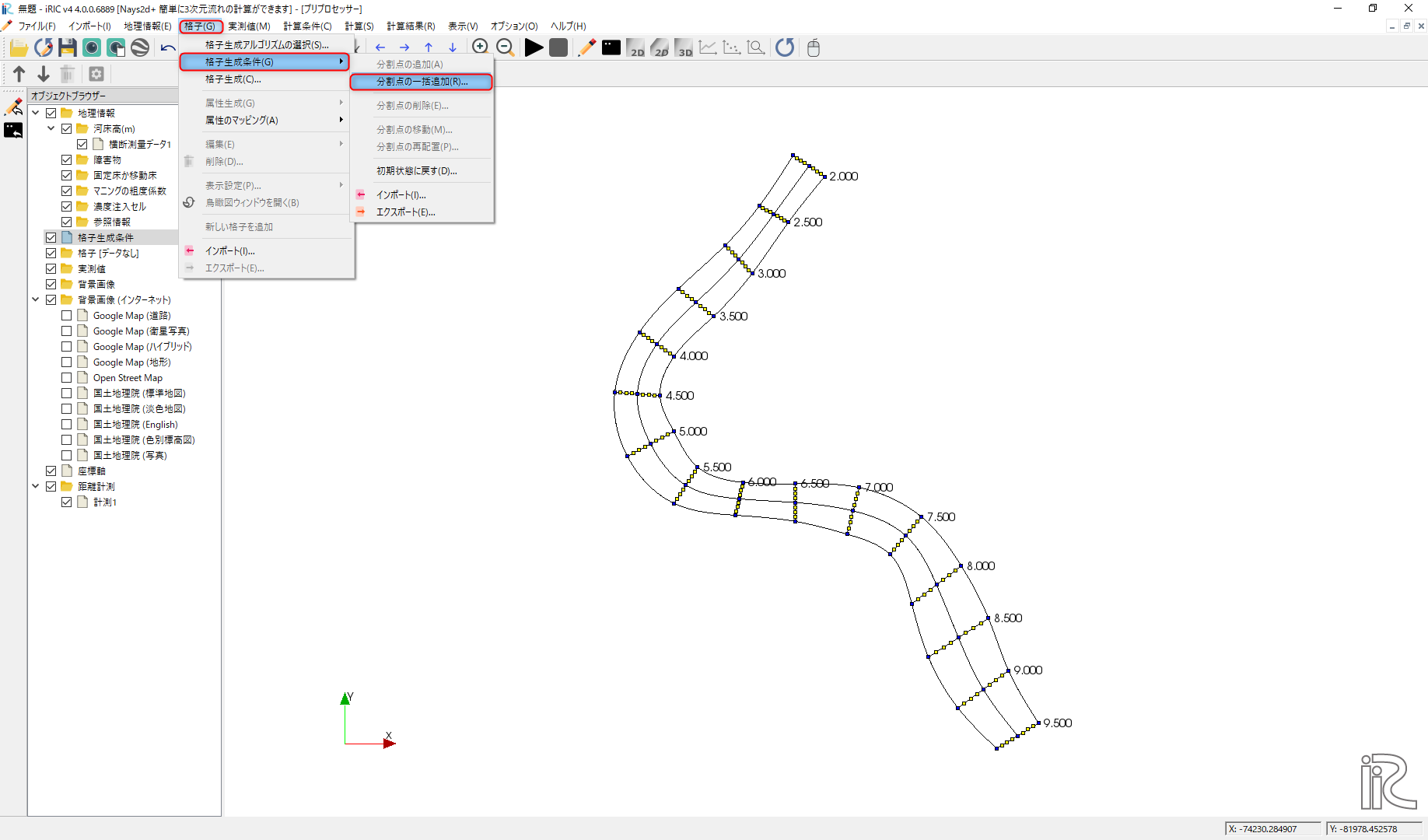Open the pre-processor window pencil icon
The height and width of the screenshot is (840, 1428).
click(587, 48)
